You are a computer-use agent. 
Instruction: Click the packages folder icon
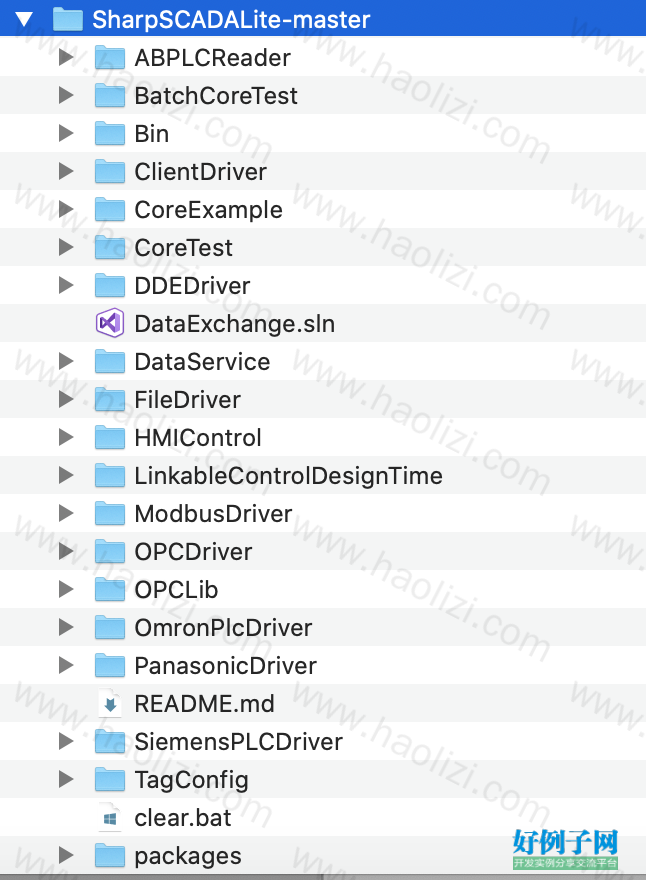click(x=110, y=855)
